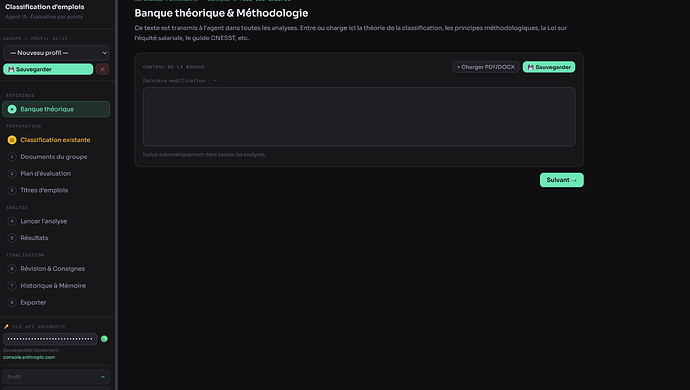Click inside the bank content text area
Image resolution: width=690 pixels, height=390 pixels.
tap(359, 117)
